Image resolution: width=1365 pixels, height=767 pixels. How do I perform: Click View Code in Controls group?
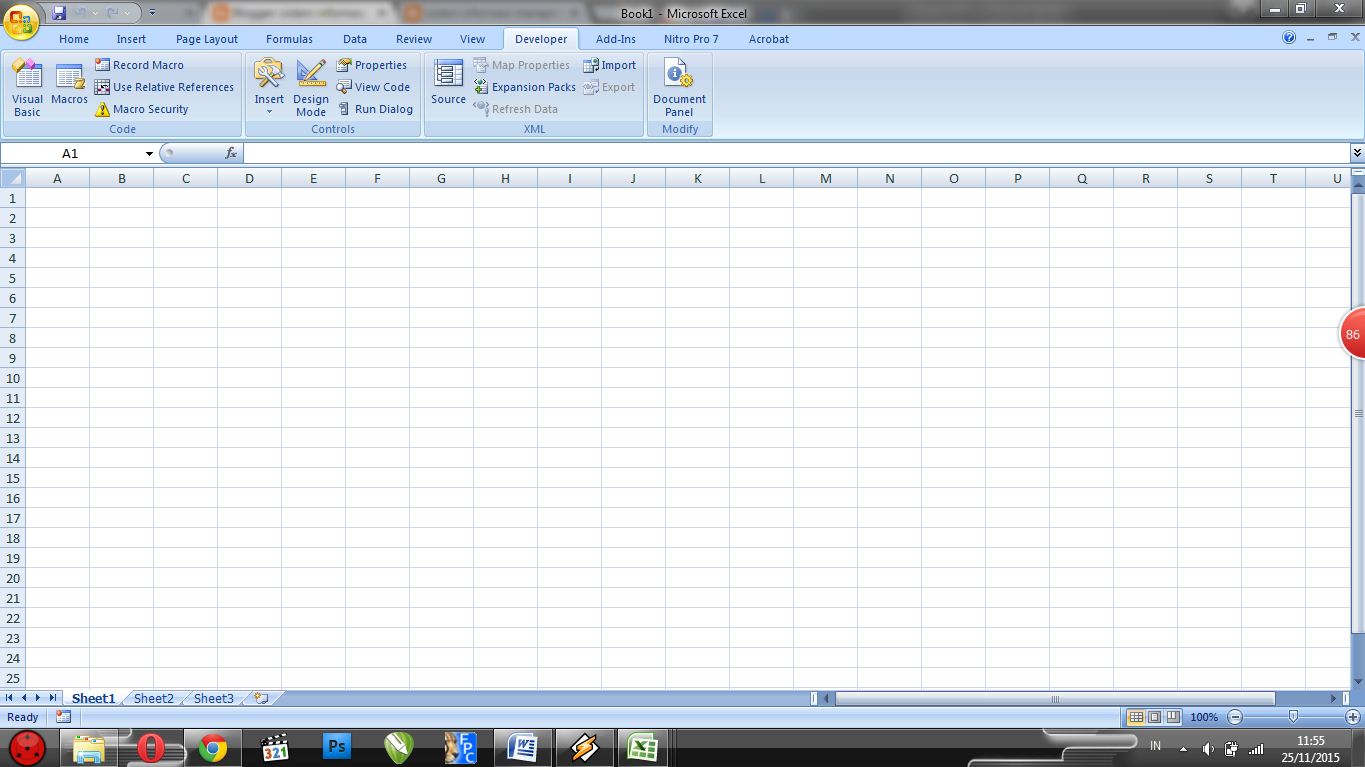coord(373,87)
